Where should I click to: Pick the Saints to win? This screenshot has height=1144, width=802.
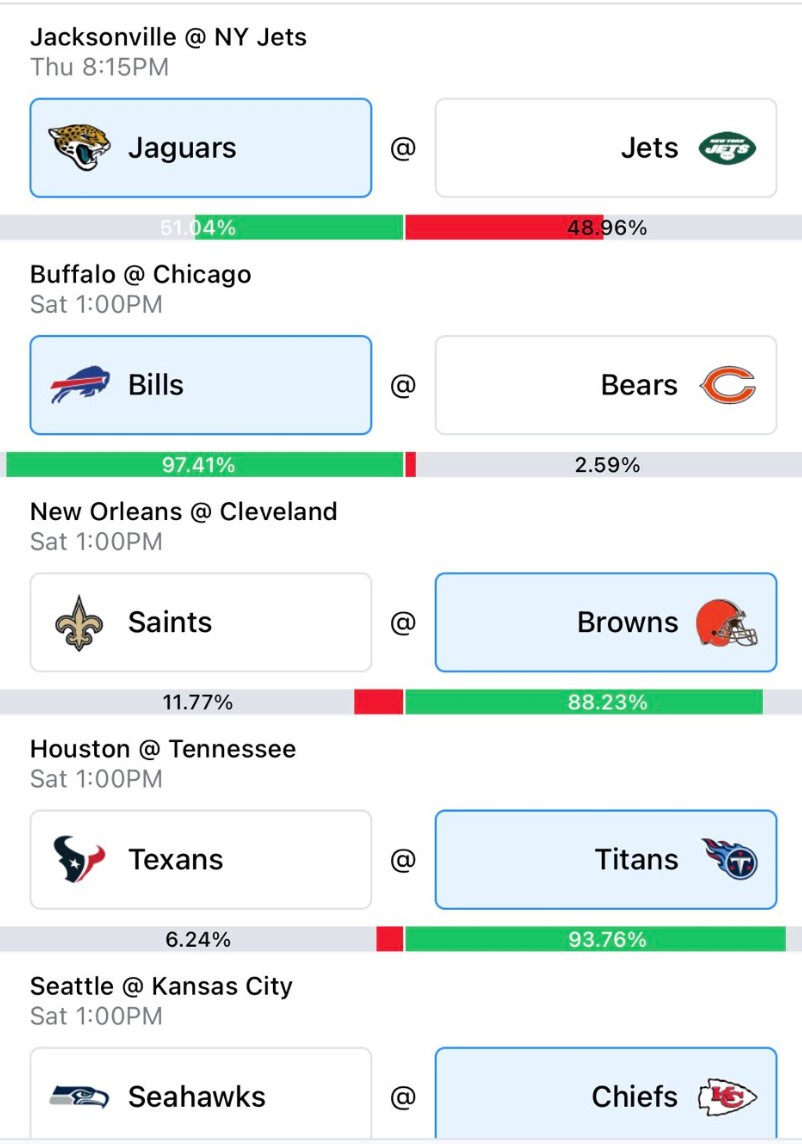click(x=201, y=622)
